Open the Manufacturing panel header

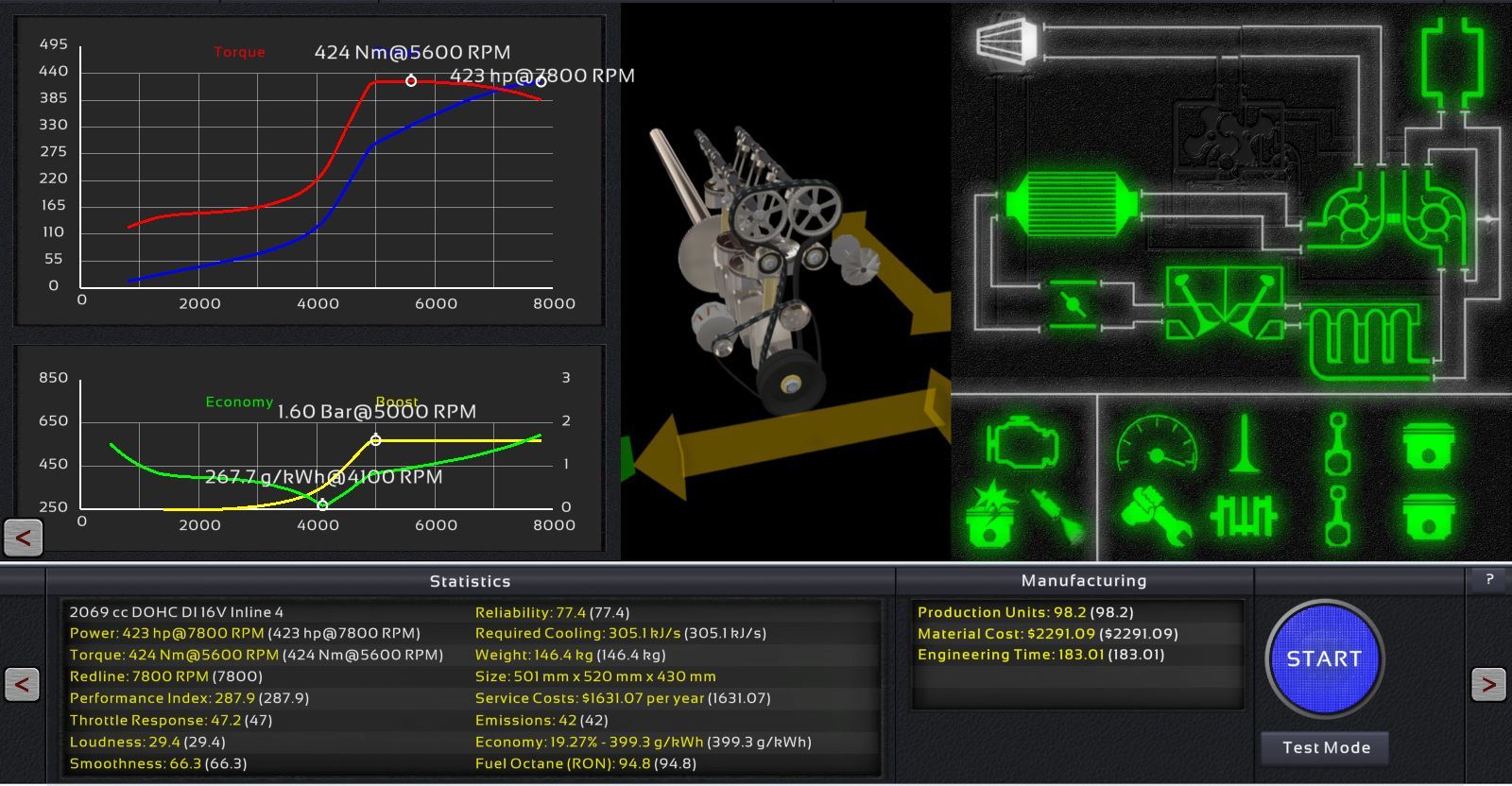tap(1083, 580)
